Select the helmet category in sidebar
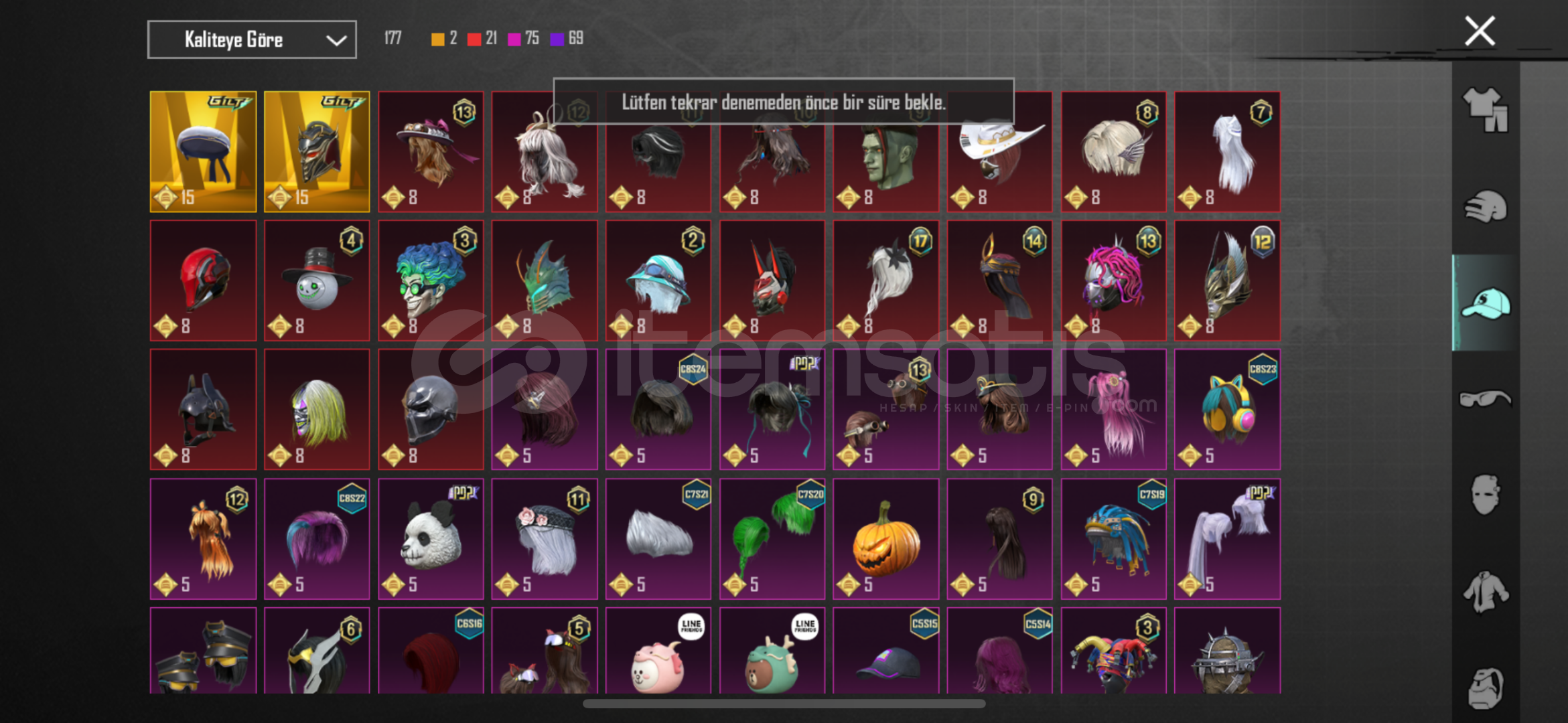This screenshot has width=1568, height=723. 1485,206
